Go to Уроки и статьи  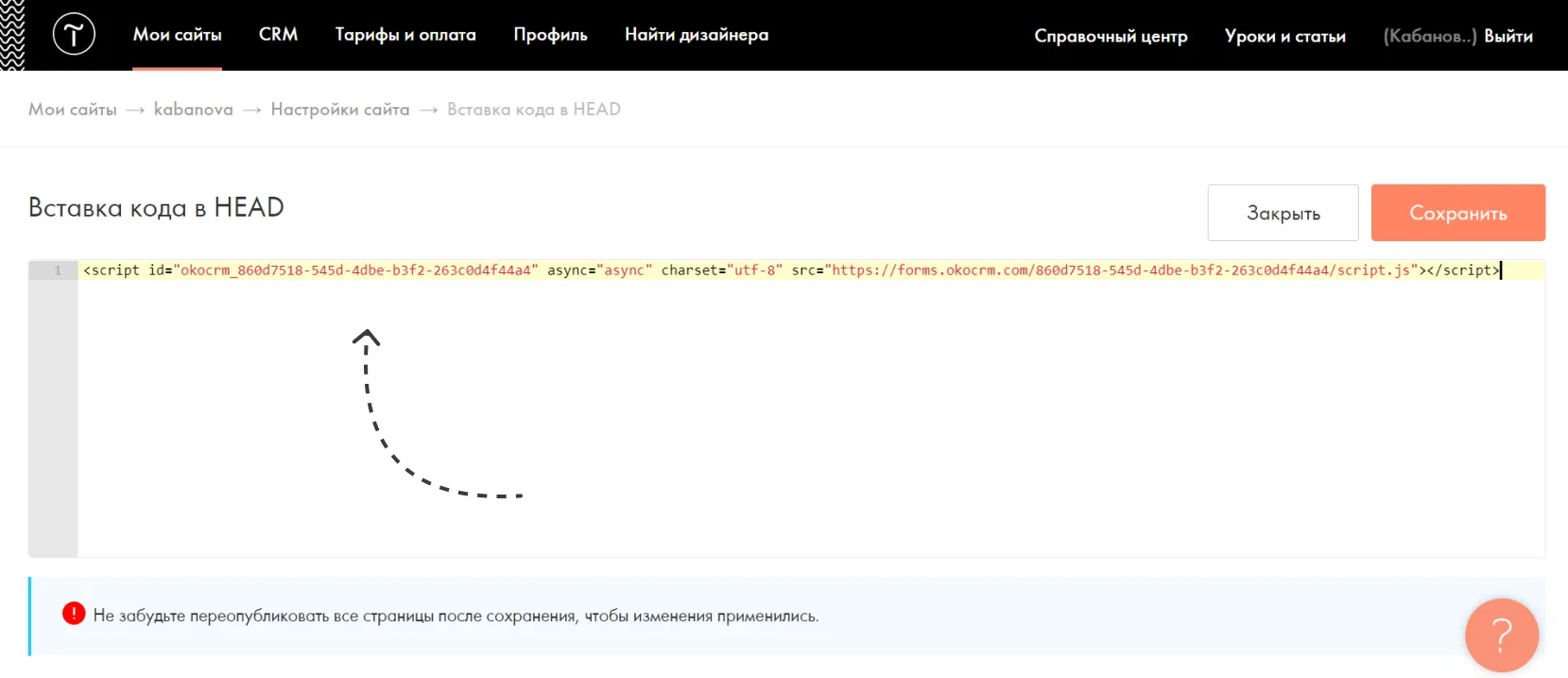(x=1284, y=36)
